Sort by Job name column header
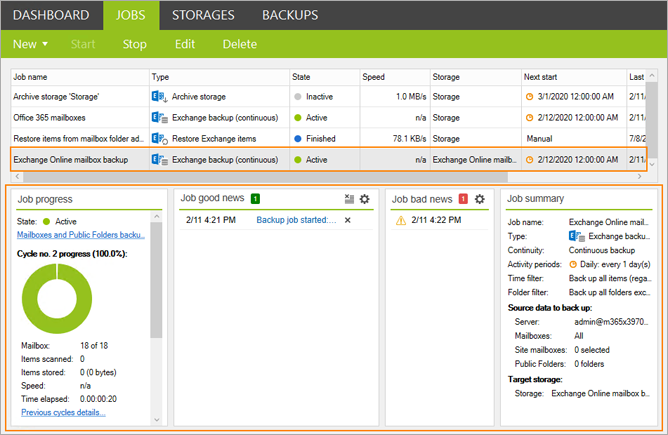Image resolution: width=668 pixels, height=435 pixels. [x=80, y=77]
